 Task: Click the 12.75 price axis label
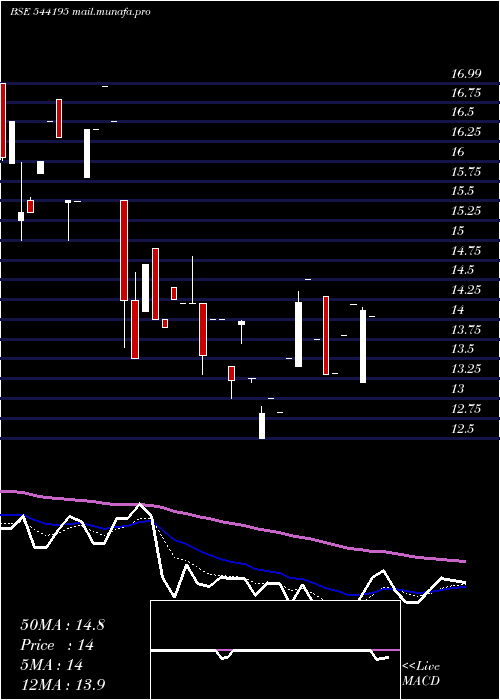(466, 409)
